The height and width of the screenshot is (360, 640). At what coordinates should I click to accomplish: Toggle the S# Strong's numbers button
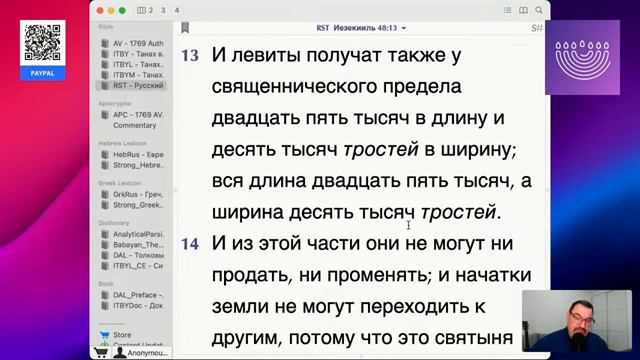(x=537, y=28)
